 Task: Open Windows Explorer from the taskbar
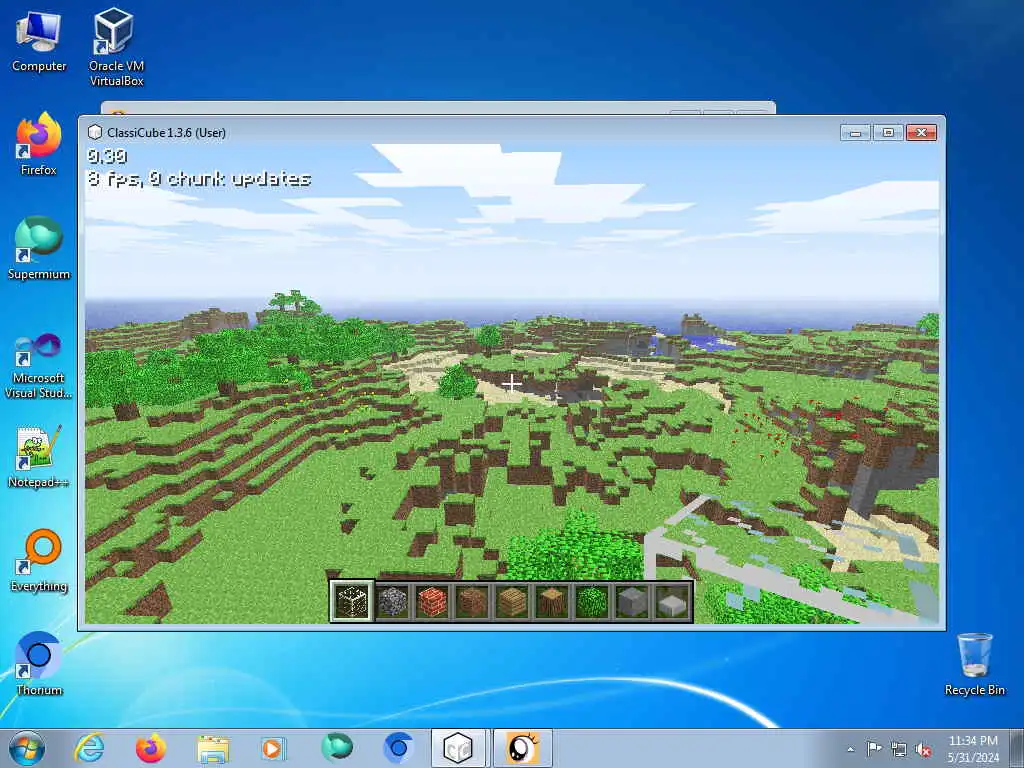pyautogui.click(x=213, y=748)
